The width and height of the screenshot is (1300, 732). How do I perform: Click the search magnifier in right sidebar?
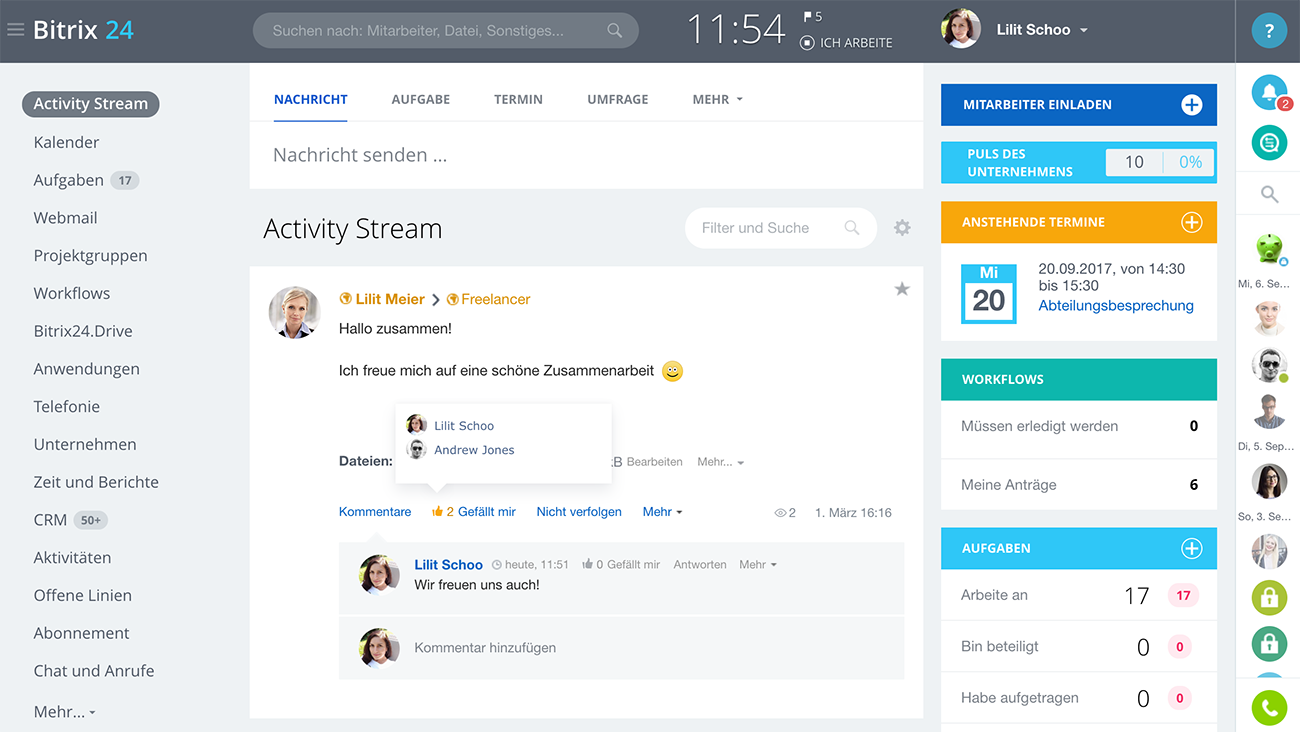(1269, 194)
